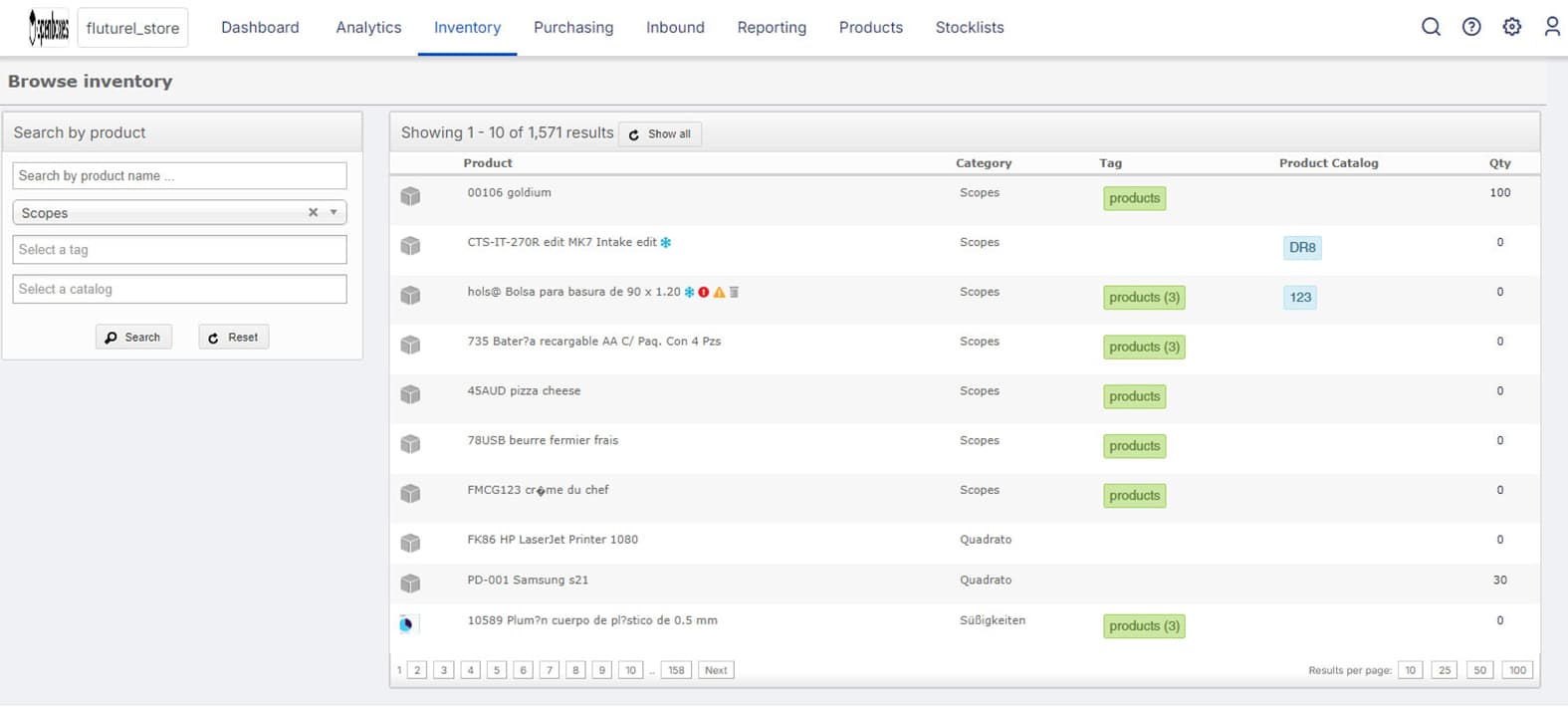Open the user account icon
This screenshot has width=1568, height=707.
[x=1552, y=27]
